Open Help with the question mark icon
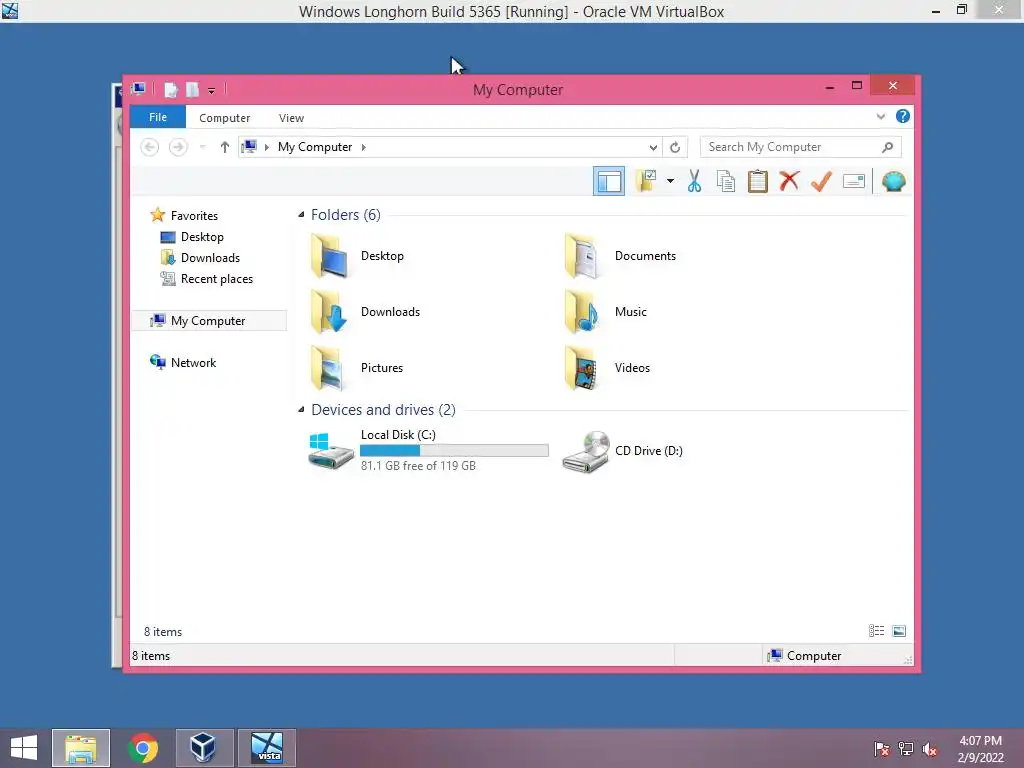Screen dimensions: 1024x768 click(x=903, y=116)
